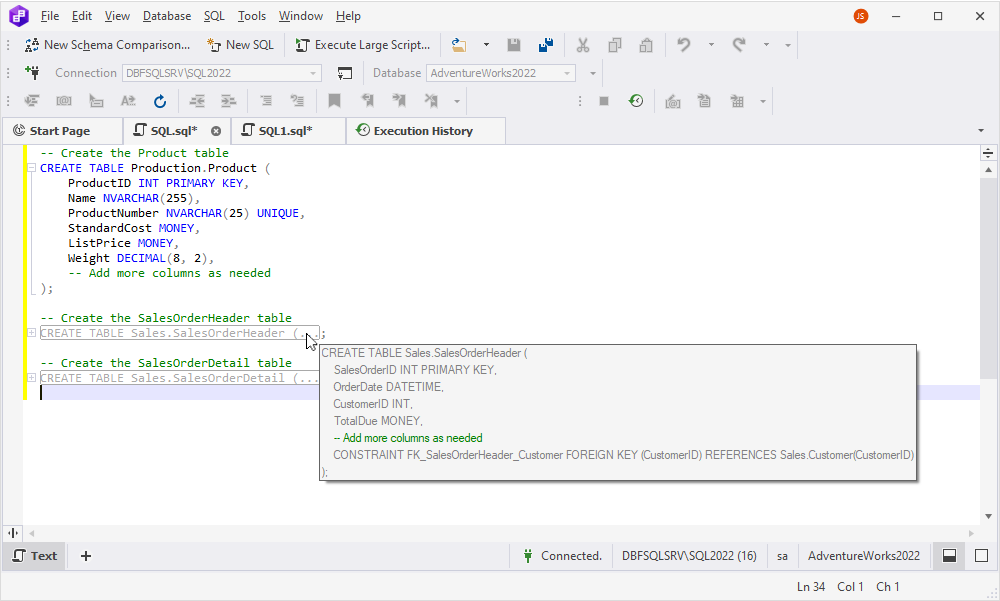1000x601 pixels.
Task: Click the plus button beside Text tab
Action: (x=85, y=556)
